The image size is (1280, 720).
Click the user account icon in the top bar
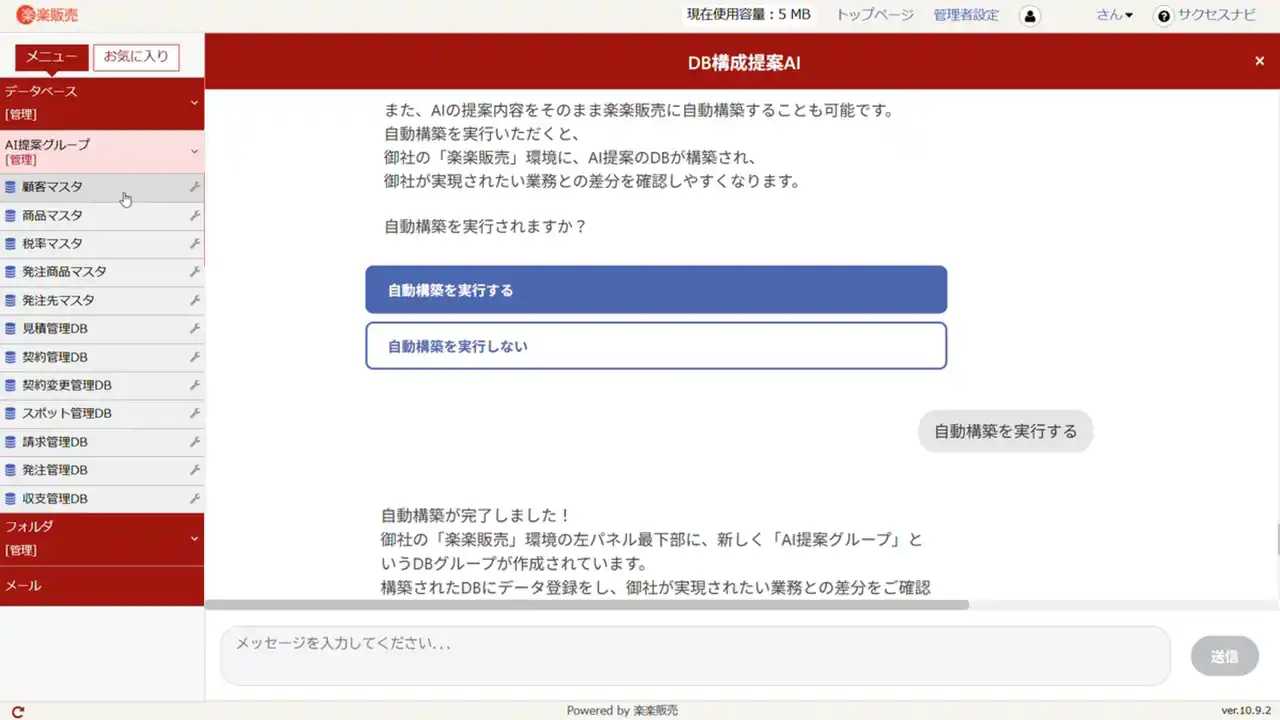click(1029, 15)
